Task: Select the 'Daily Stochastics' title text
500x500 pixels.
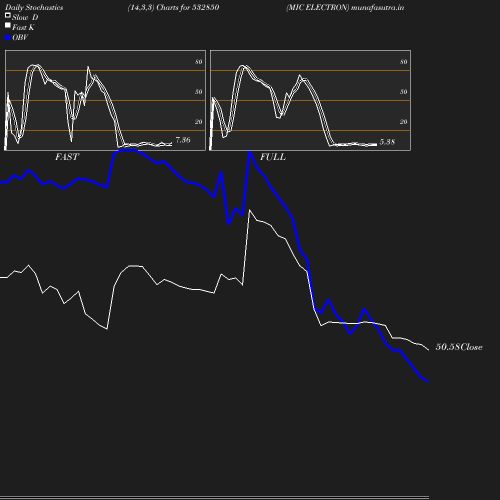Action: click(x=34, y=8)
